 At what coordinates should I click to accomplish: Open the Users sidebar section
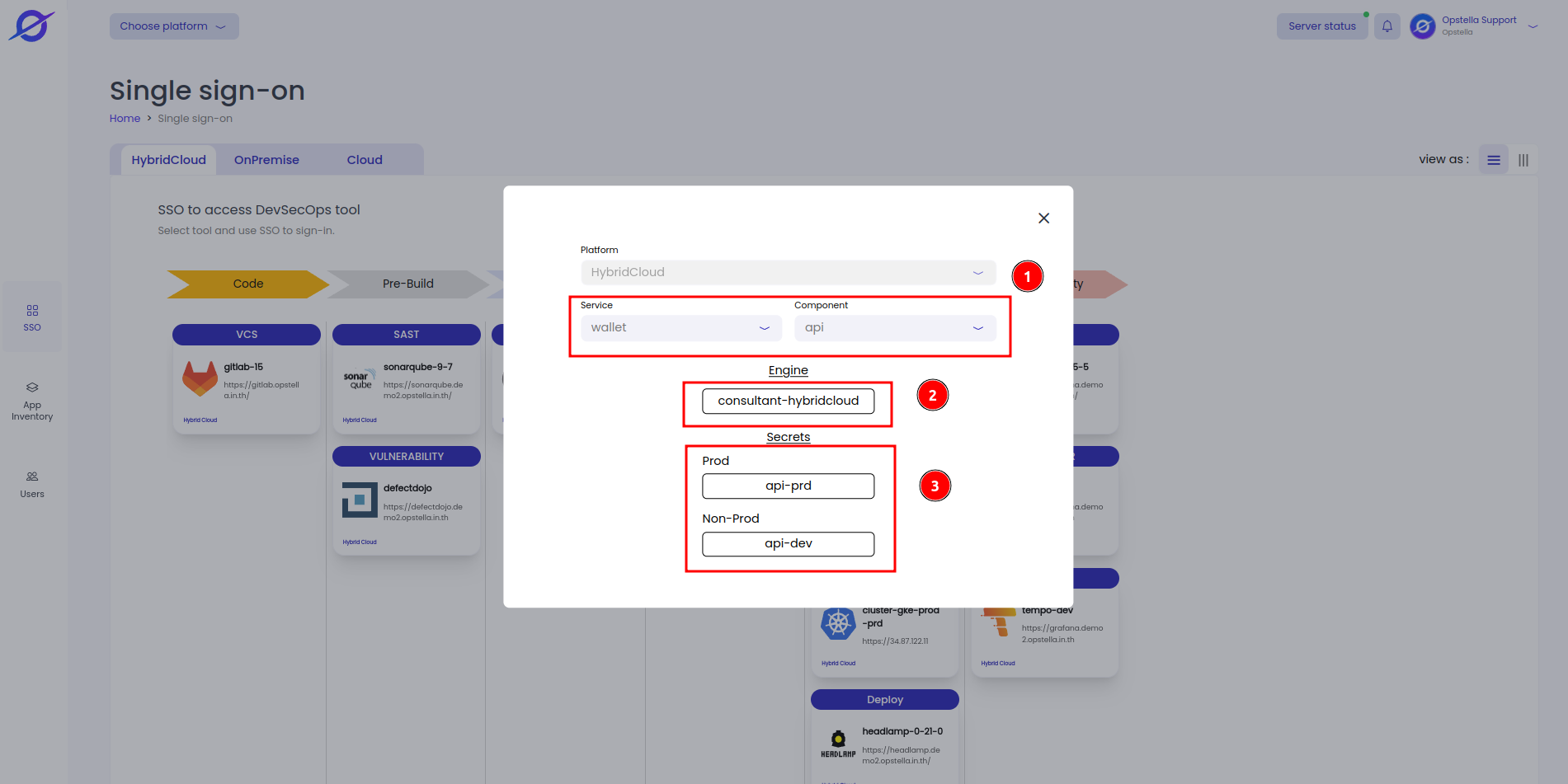32,485
